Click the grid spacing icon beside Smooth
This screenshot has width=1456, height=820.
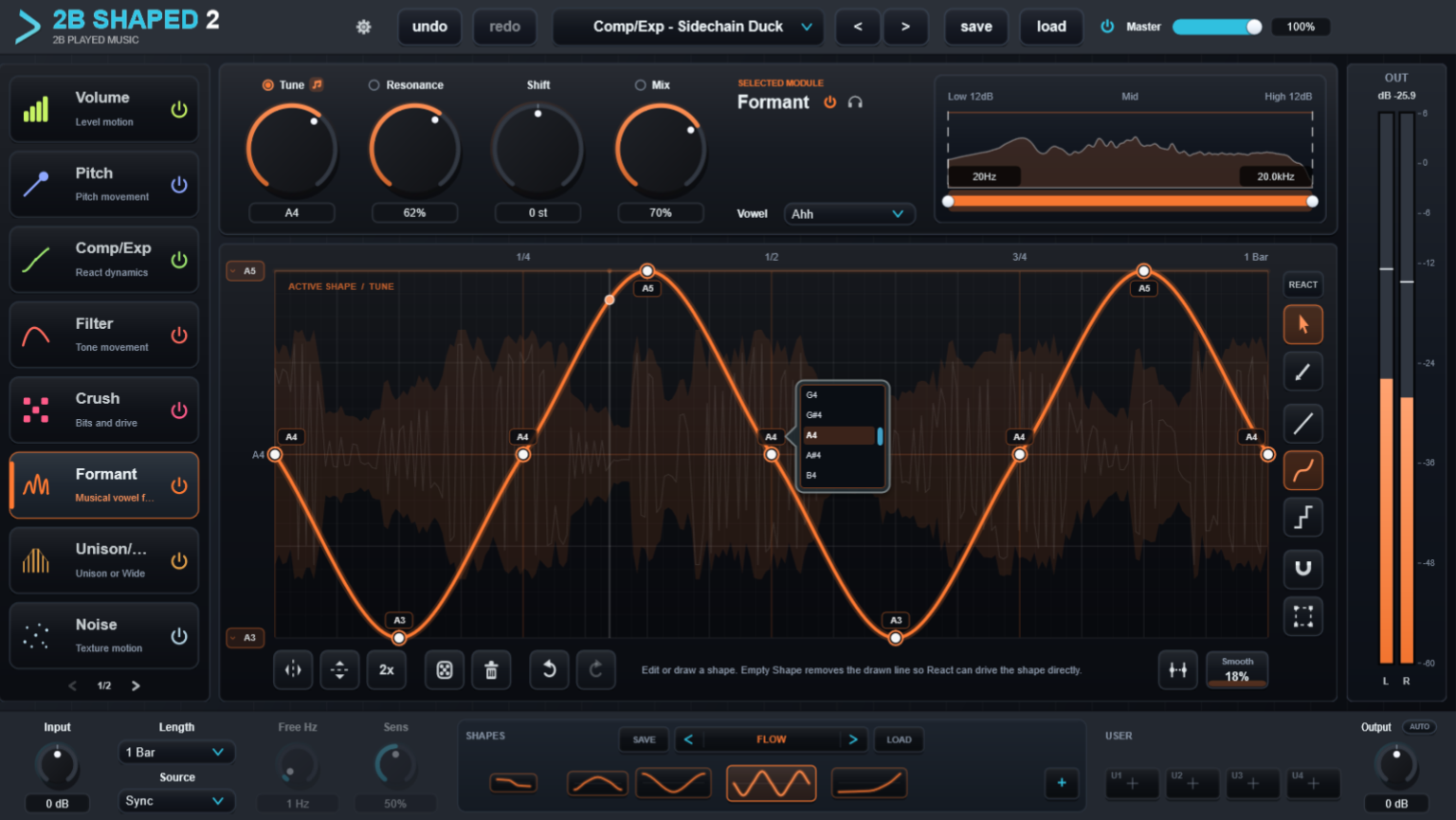tap(1178, 670)
